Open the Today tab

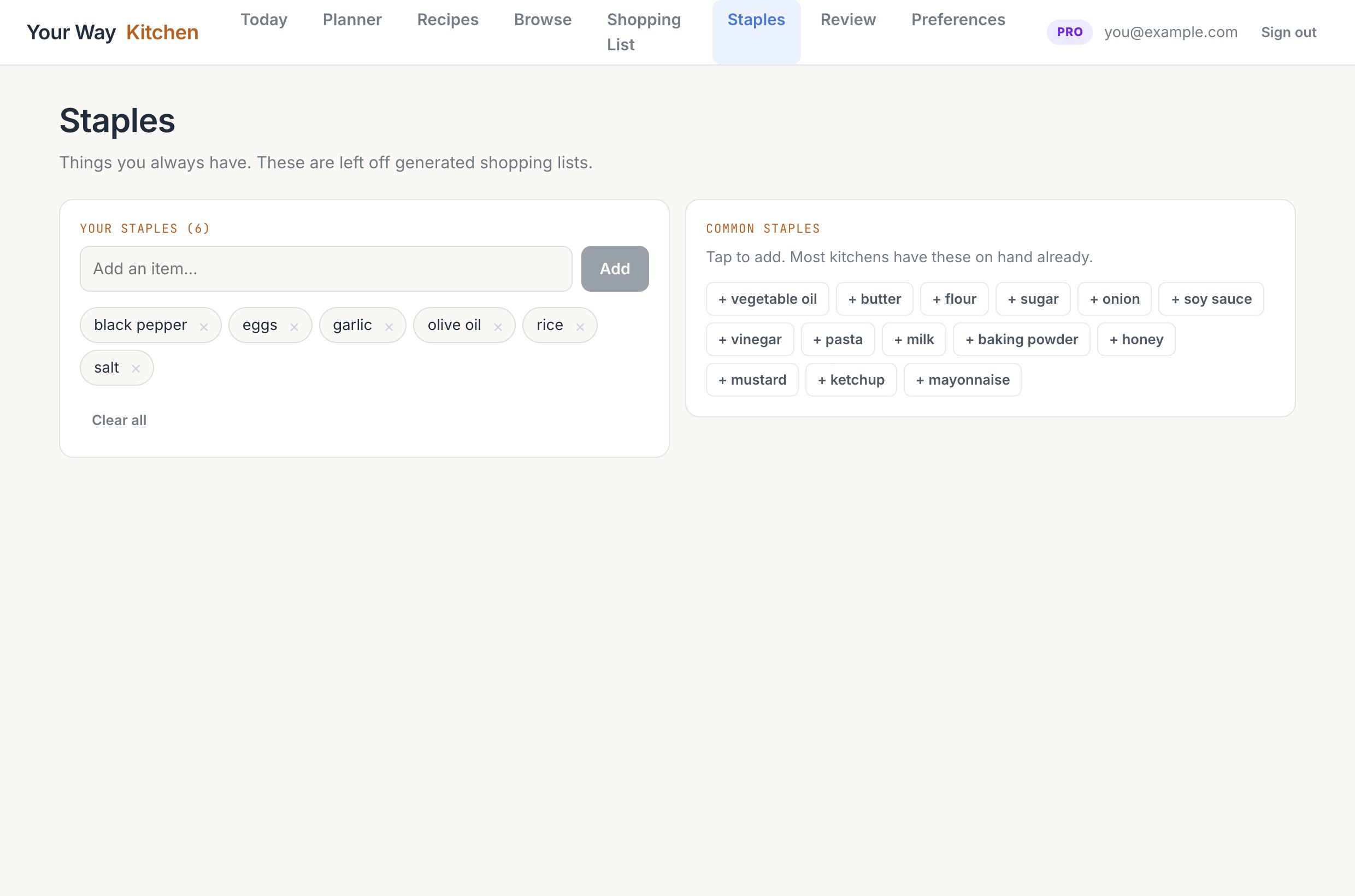pyautogui.click(x=264, y=20)
